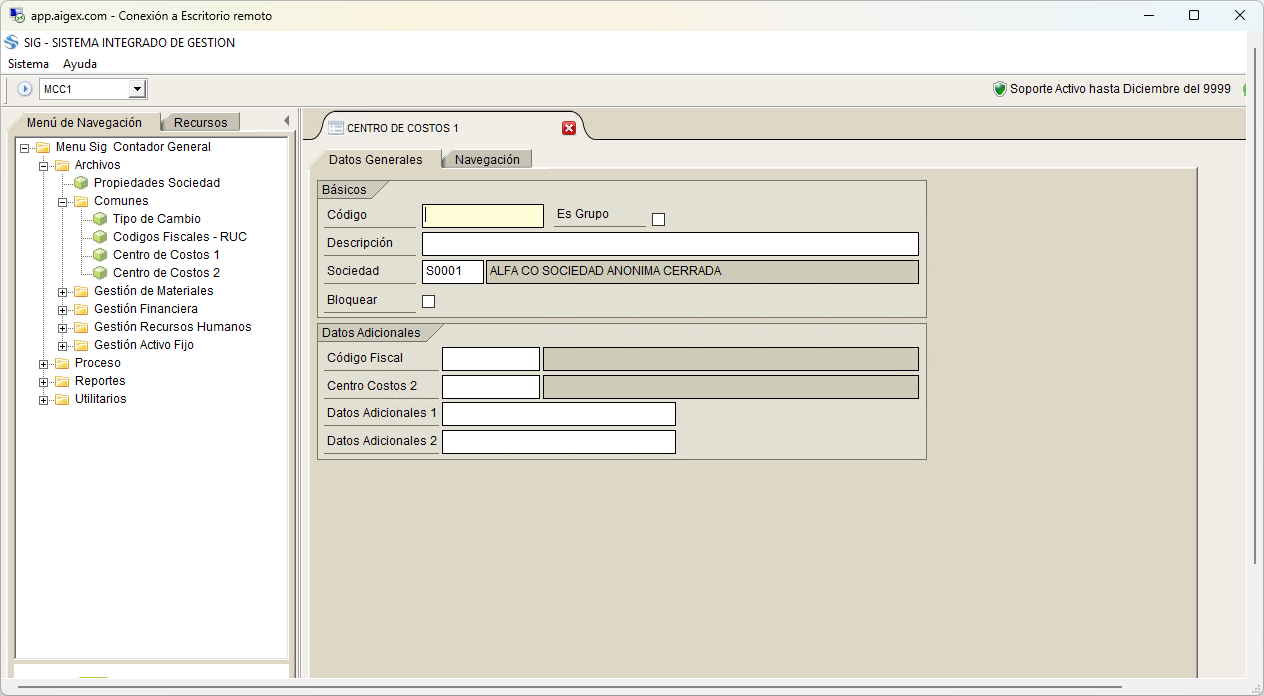Expand the Gestión de Materiales folder
Image resolution: width=1264 pixels, height=696 pixels.
(x=62, y=292)
